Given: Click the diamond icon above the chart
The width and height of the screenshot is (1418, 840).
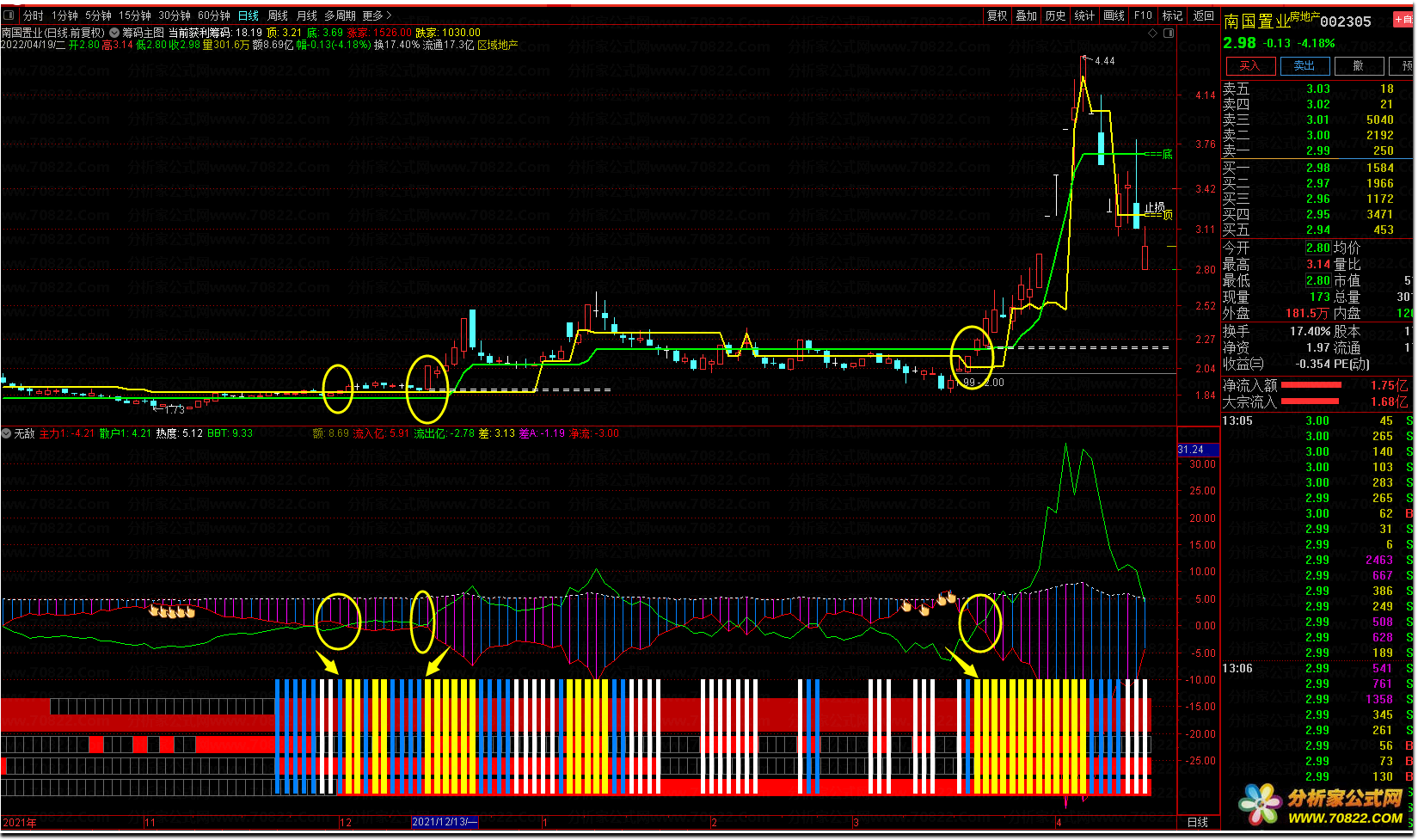Looking at the screenshot, I should pyautogui.click(x=1153, y=33).
